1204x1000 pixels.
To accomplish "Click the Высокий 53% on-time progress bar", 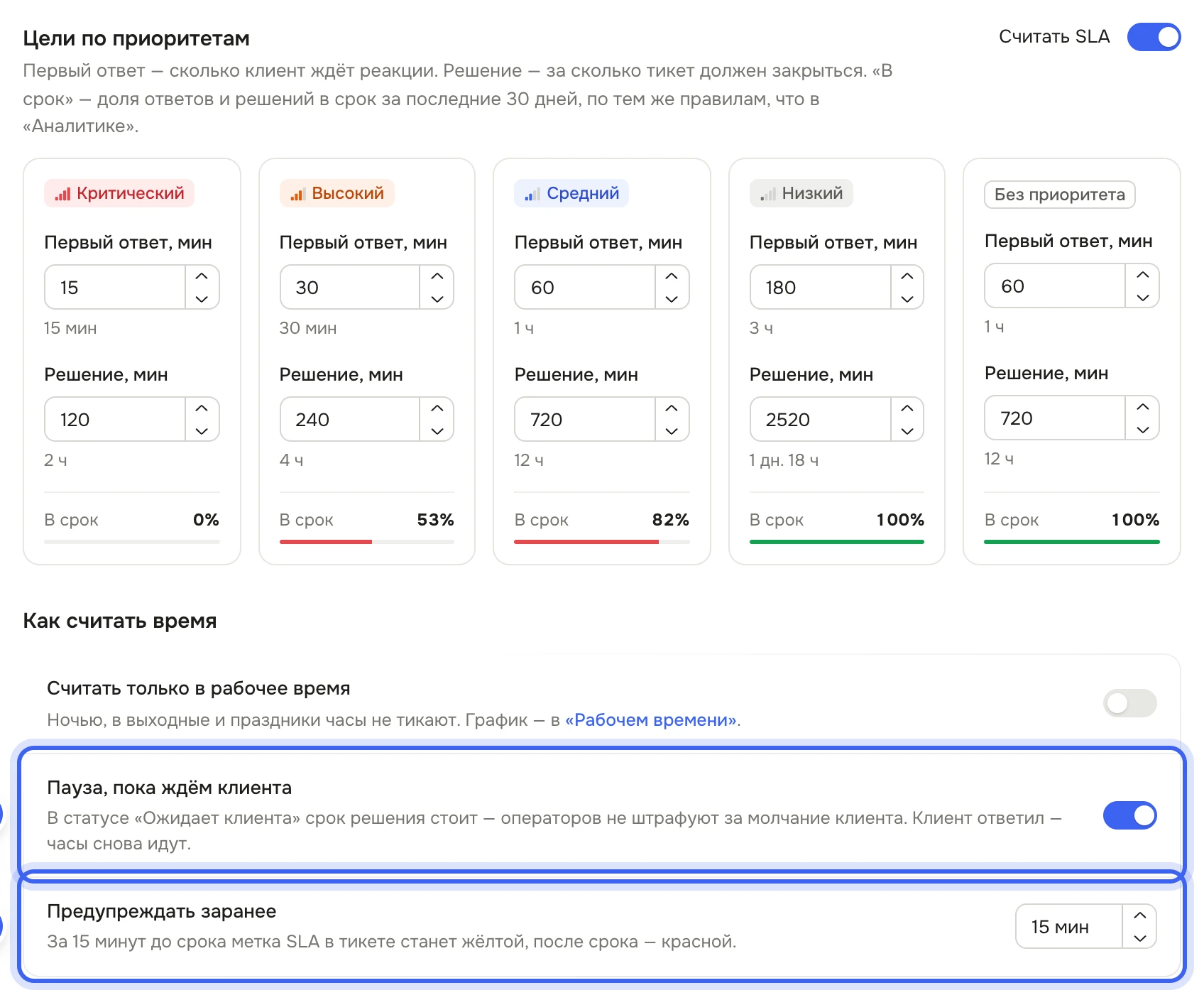I will pyautogui.click(x=367, y=542).
